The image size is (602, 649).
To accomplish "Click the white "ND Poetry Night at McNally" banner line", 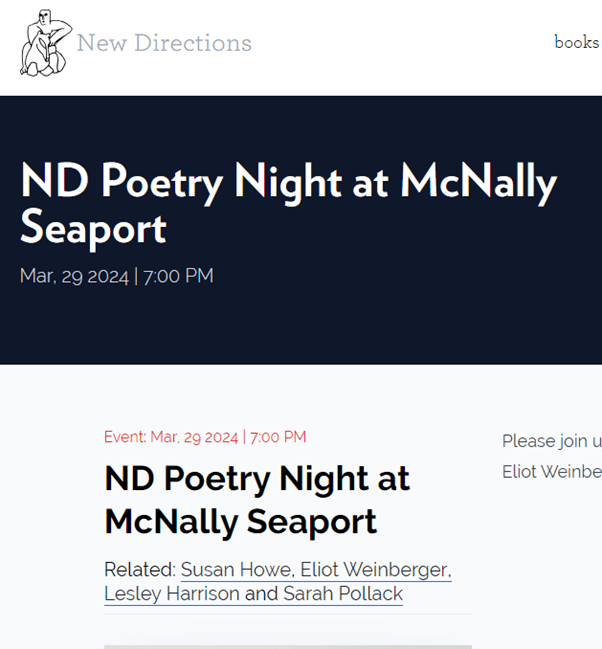I will click(x=288, y=183).
